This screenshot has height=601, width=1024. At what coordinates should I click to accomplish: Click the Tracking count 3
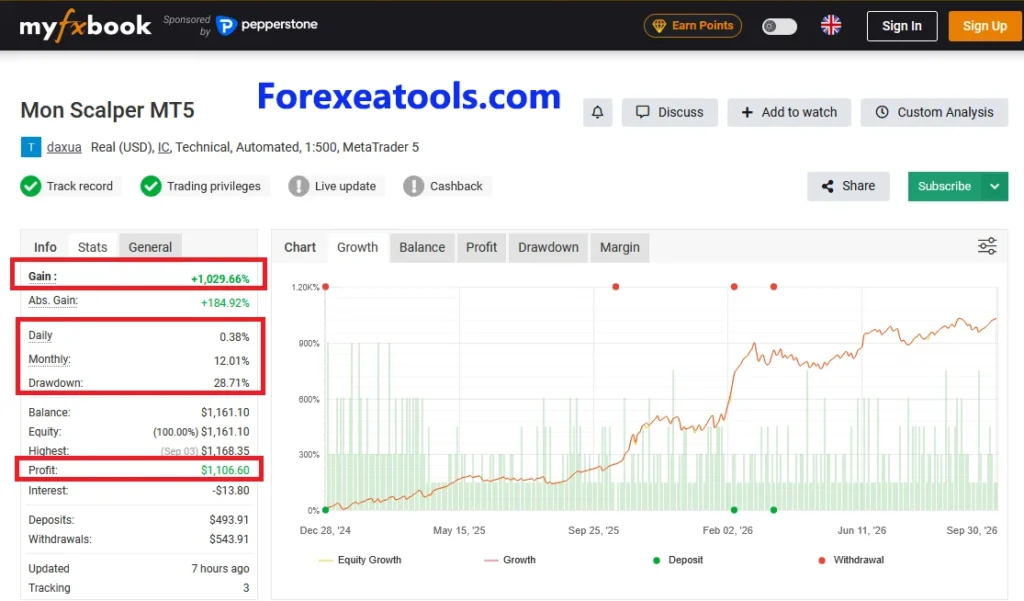[246, 588]
